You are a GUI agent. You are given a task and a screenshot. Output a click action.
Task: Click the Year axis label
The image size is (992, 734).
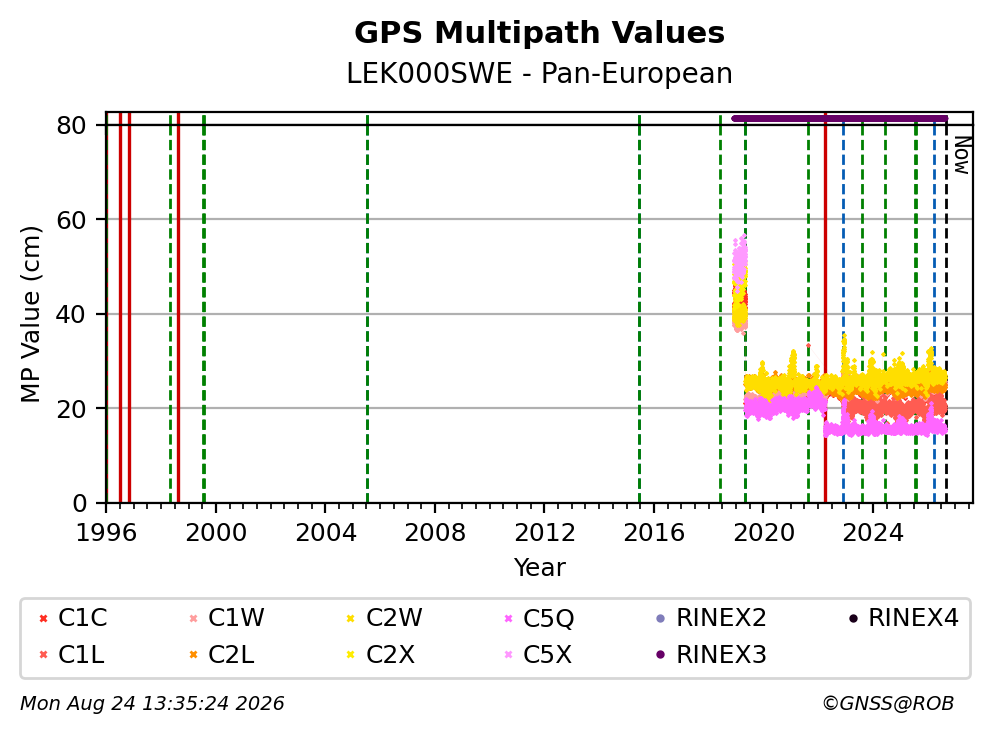point(539,568)
